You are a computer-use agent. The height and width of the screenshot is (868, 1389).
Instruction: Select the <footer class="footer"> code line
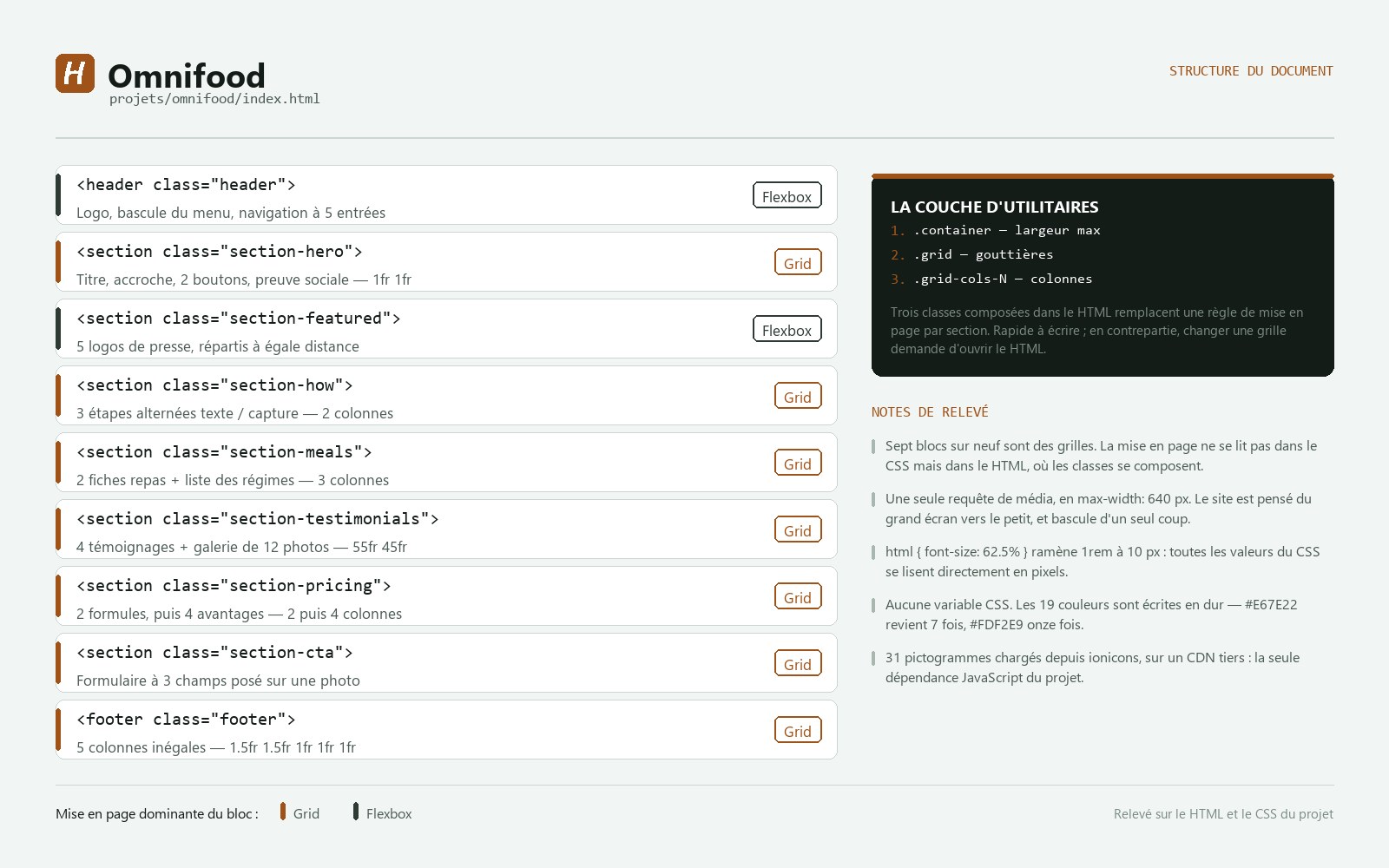186,720
